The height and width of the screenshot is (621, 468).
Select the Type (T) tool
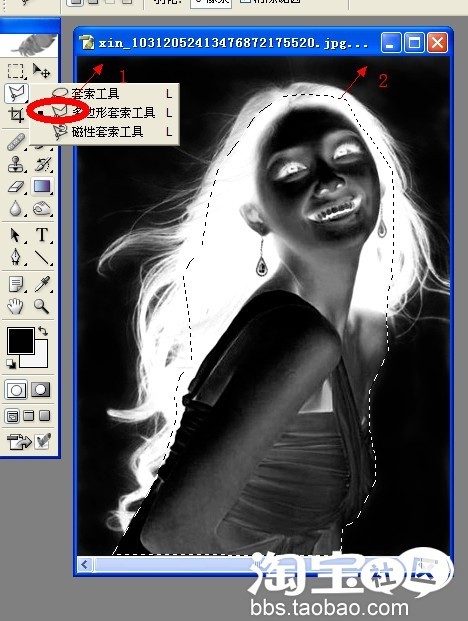[x=42, y=235]
